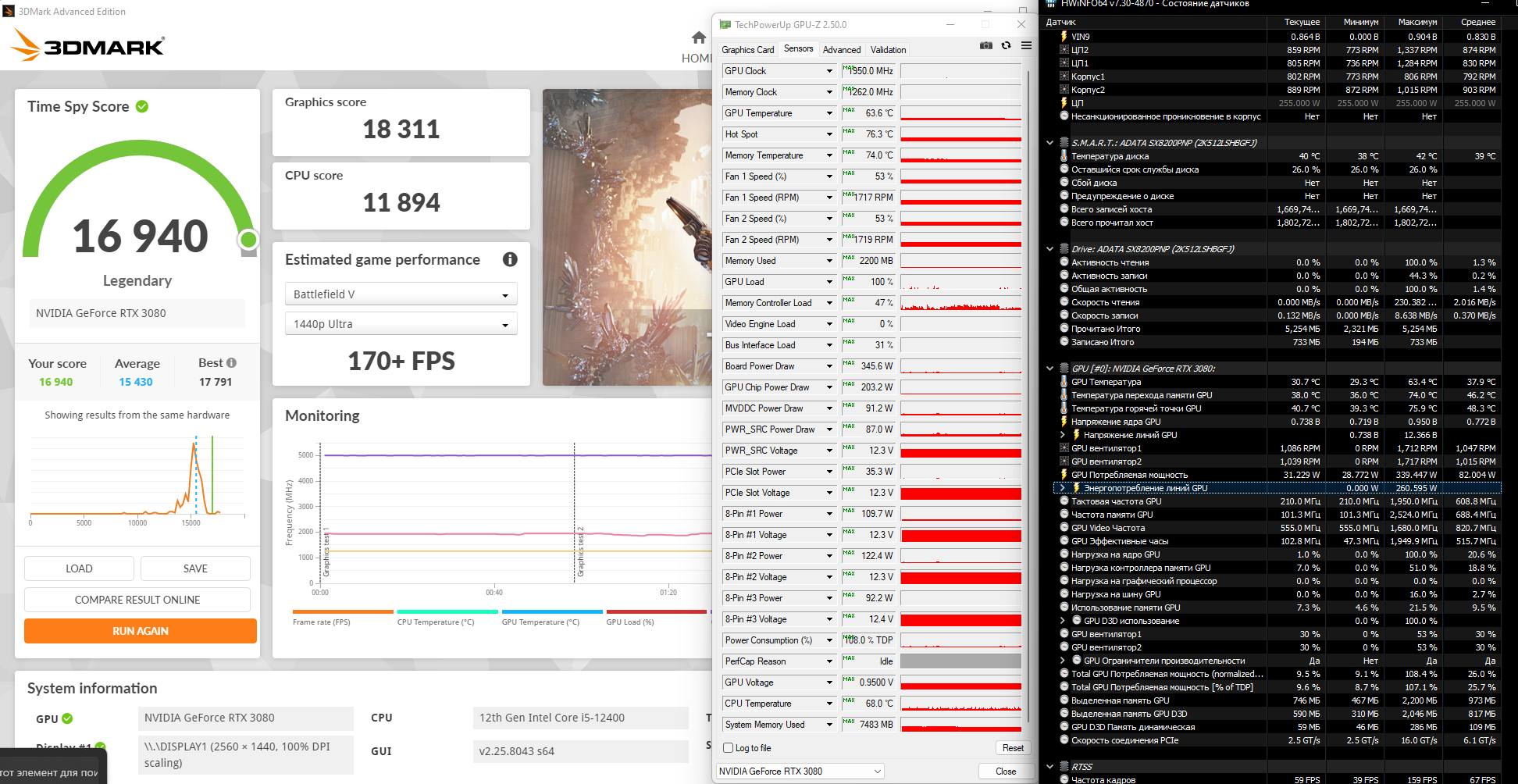1518x784 pixels.
Task: Click the 3DMark logo
Action: click(87, 45)
